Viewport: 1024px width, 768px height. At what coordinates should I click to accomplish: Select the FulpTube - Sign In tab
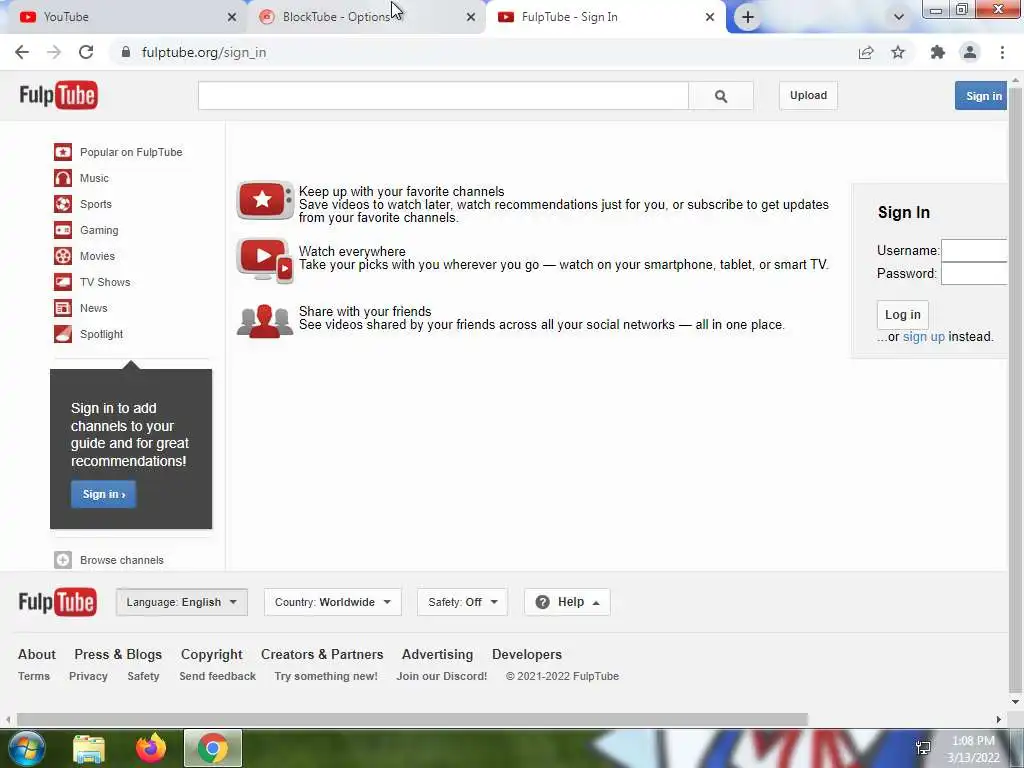click(x=604, y=17)
